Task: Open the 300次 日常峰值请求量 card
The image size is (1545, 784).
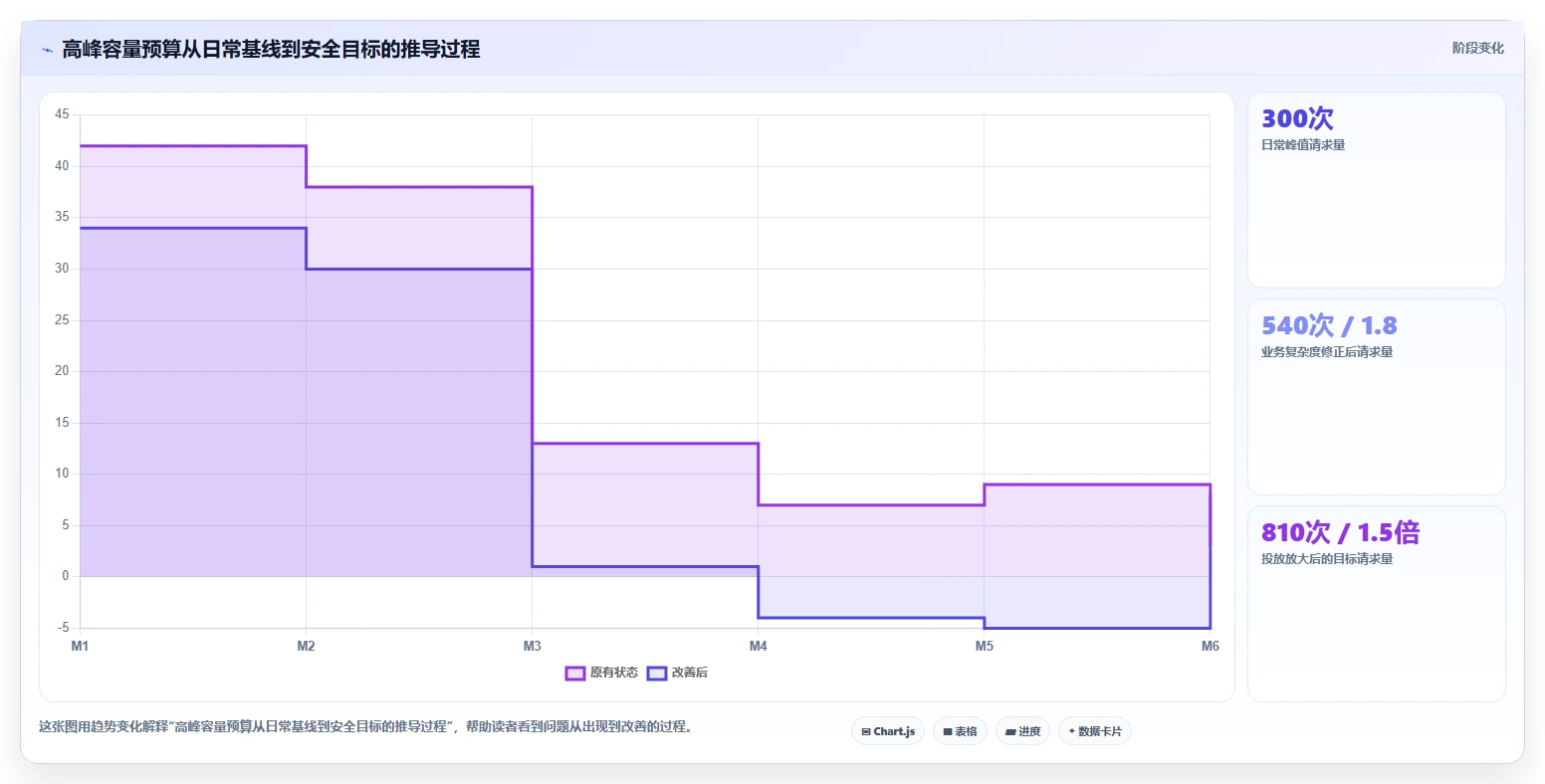Action: (1377, 190)
